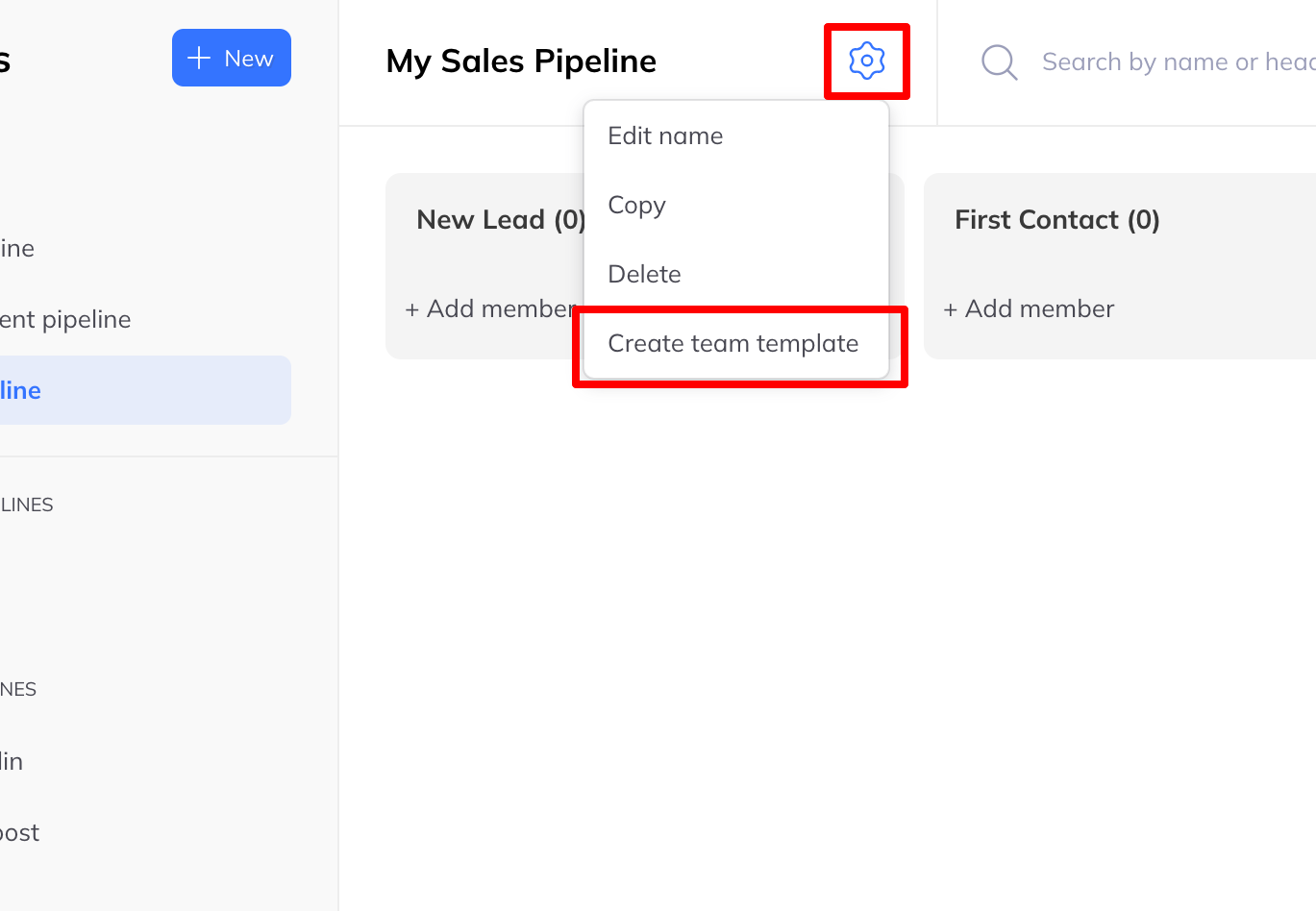The width and height of the screenshot is (1316, 911).
Task: Open the highlighted pipeline in sidebar
Action: click(x=145, y=390)
